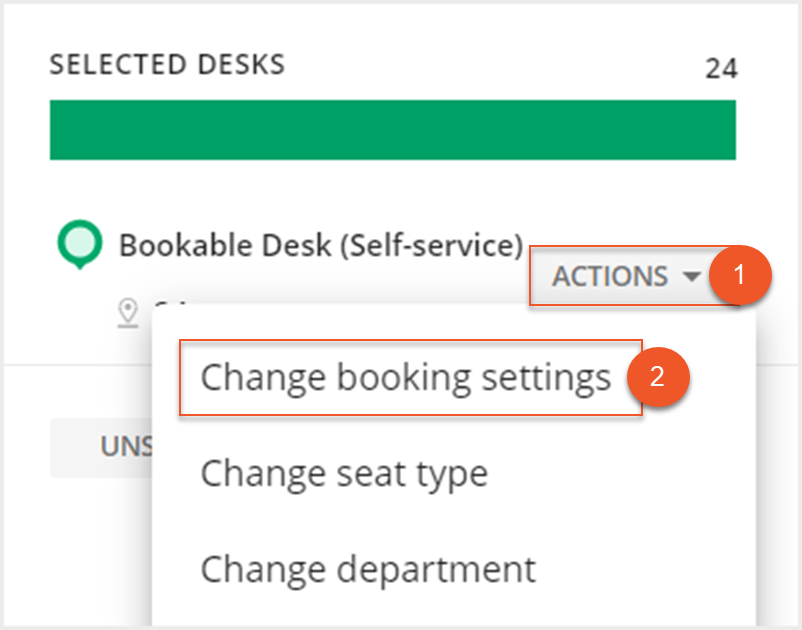Click the green selection progress bar
Screen dimensions: 802x630
[x=393, y=129]
